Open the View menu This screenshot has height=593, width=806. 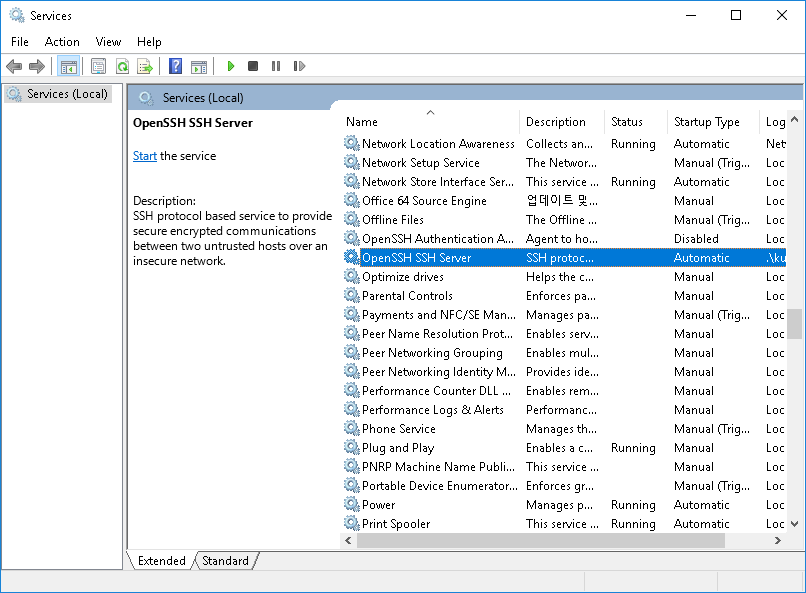108,42
